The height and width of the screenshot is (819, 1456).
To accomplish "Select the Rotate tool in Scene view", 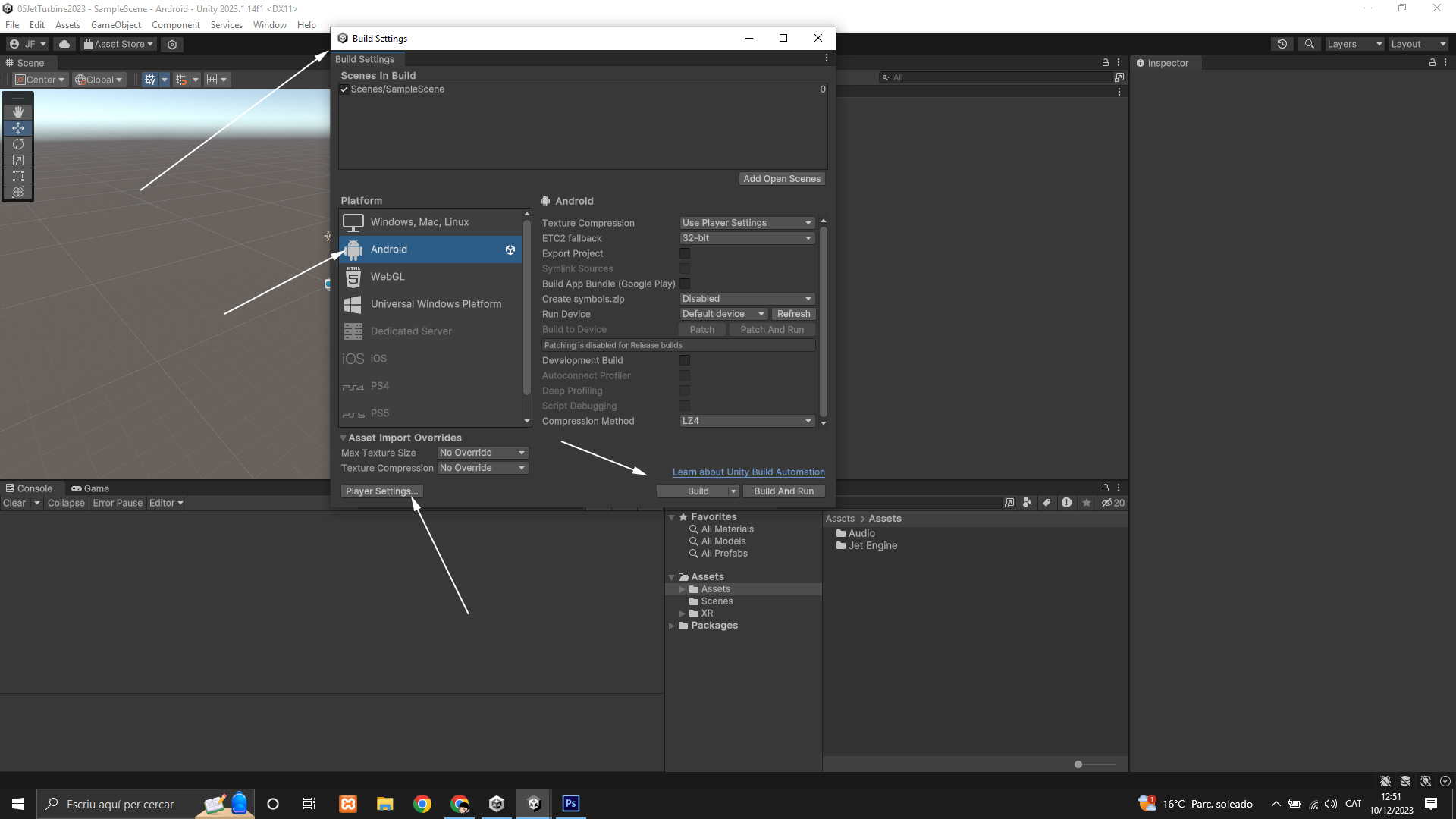I will [18, 144].
